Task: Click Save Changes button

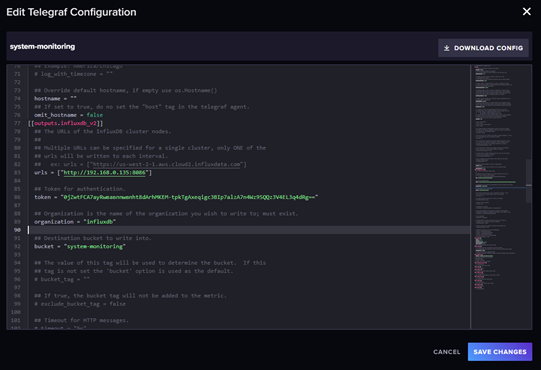Action: click(500, 352)
